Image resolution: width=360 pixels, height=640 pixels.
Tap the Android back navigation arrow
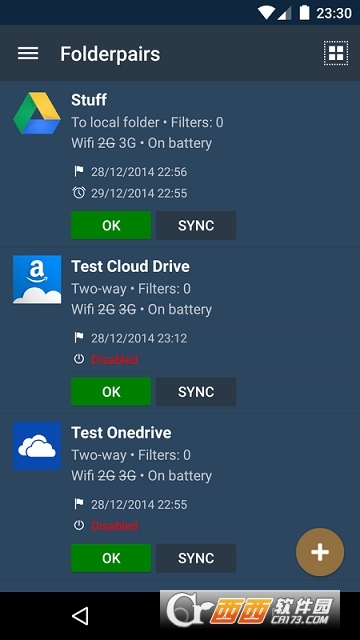coord(80,616)
